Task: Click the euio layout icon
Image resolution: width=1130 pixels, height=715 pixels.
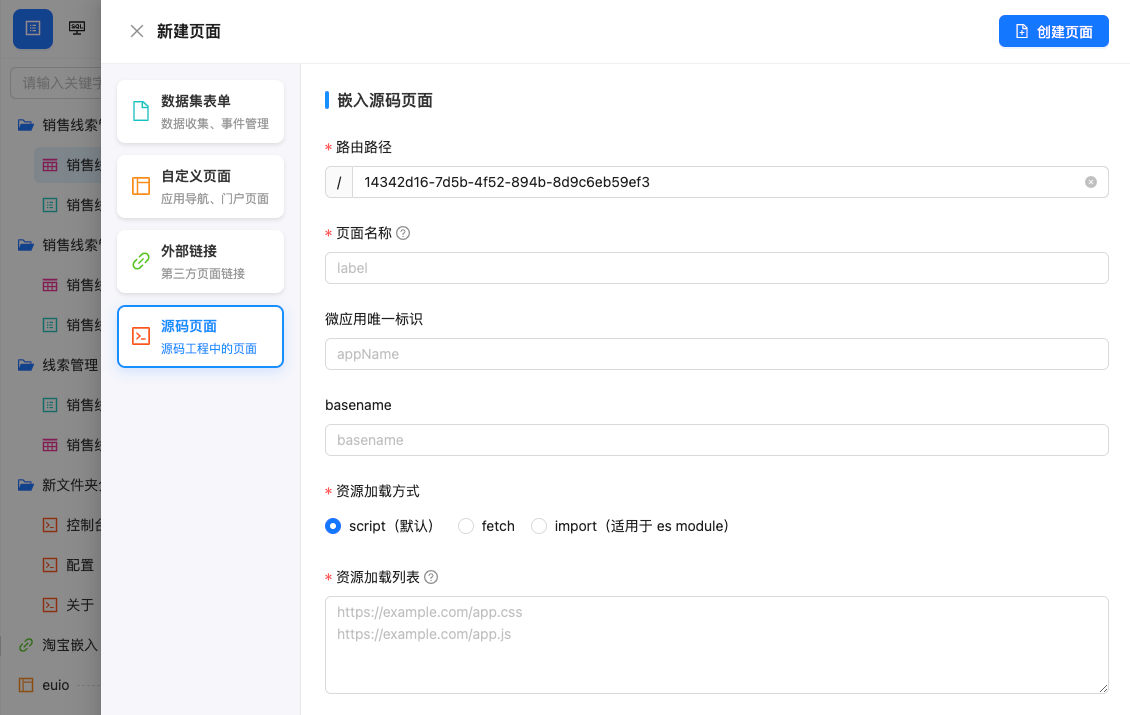Action: 26,685
